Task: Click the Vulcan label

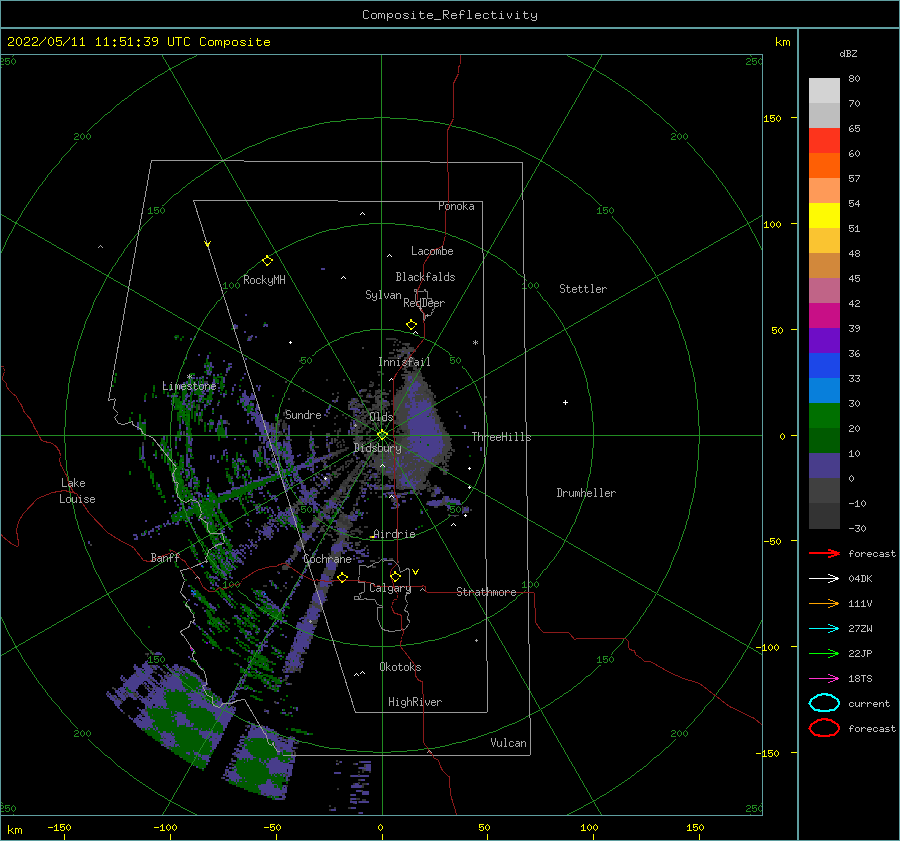Action: pyautogui.click(x=509, y=743)
